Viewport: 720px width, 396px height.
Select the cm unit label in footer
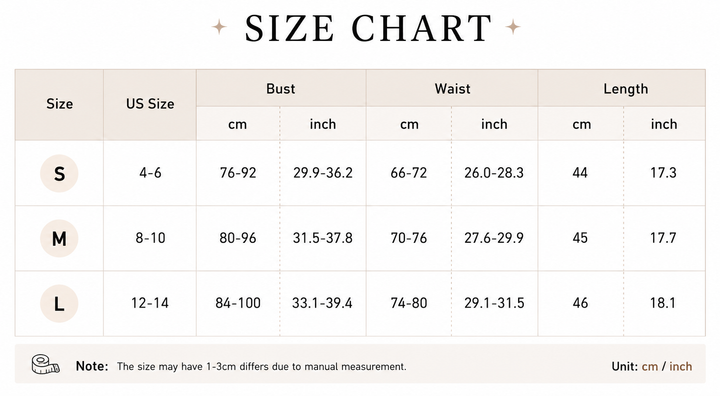650,367
